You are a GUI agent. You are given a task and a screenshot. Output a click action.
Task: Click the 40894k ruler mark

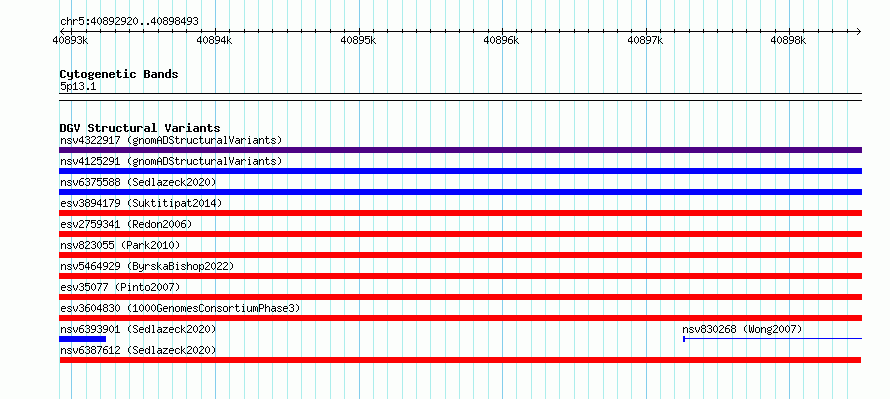[214, 40]
